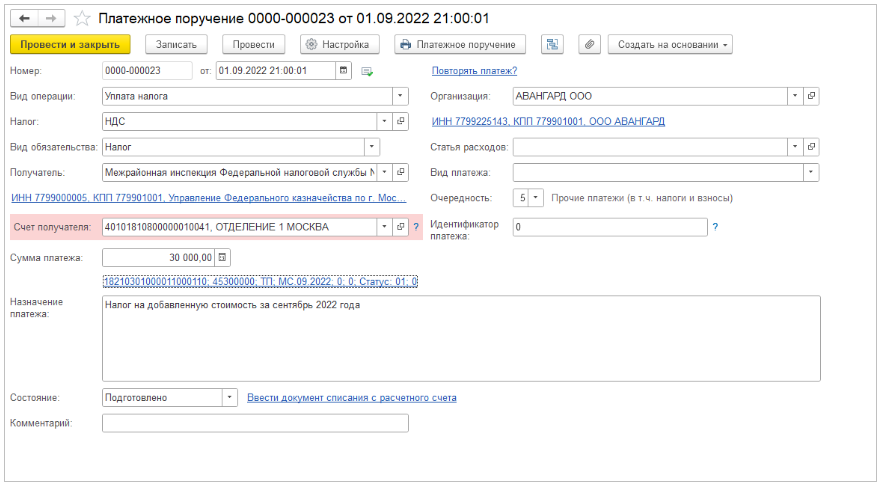882x489 pixels.
Task: Expand the Получатель dropdown list
Action: tap(384, 172)
